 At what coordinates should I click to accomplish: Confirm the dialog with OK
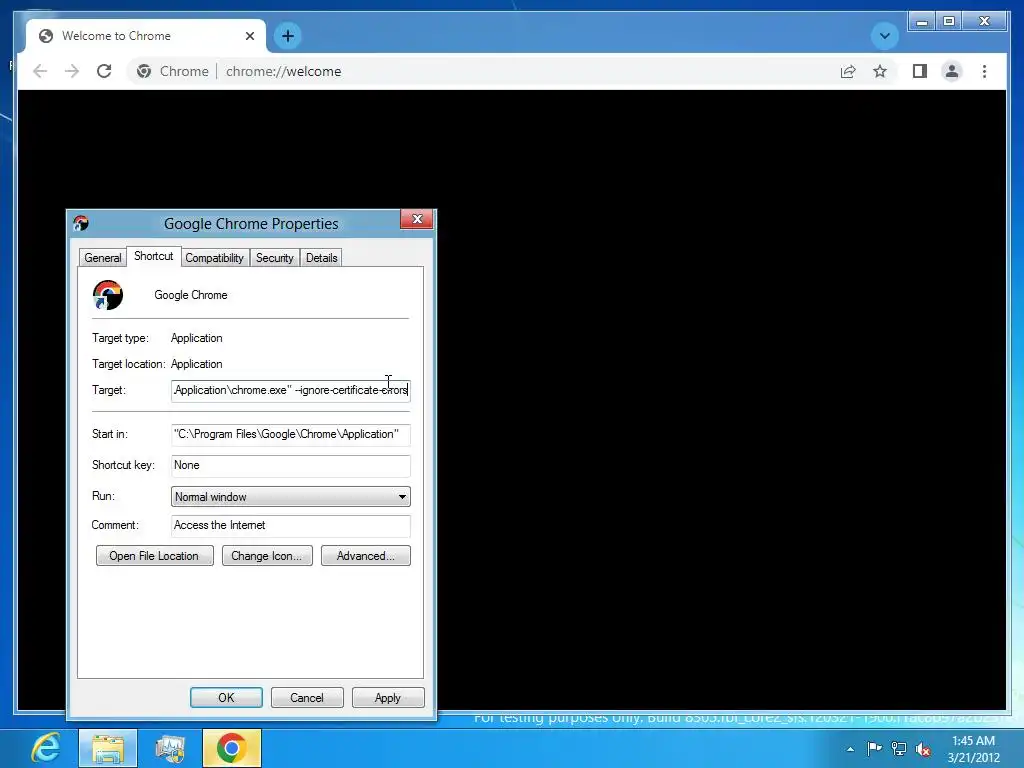pos(226,697)
